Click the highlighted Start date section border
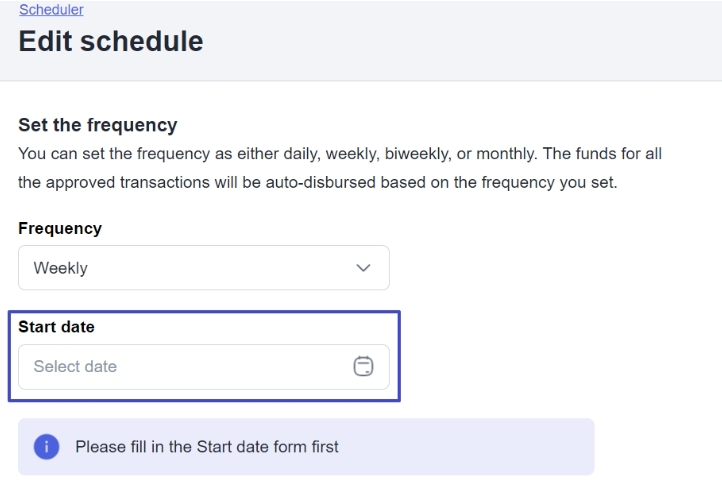Viewport: 722px width, 493px height. pyautogui.click(x=400, y=356)
